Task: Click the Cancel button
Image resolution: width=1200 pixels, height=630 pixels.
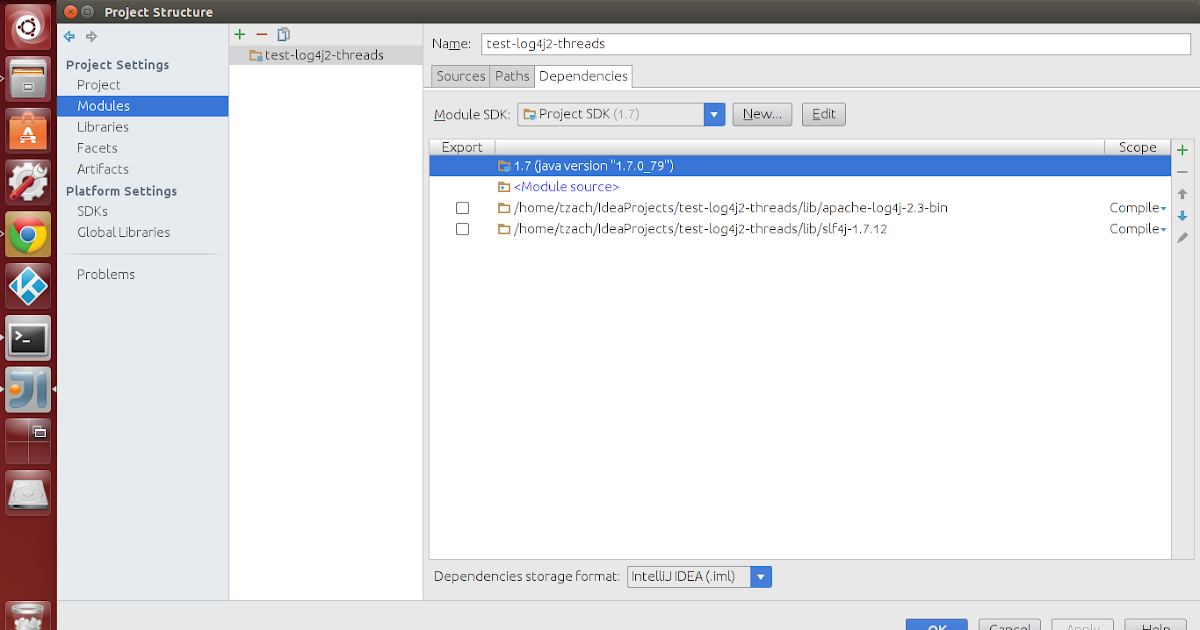Action: pos(1009,625)
